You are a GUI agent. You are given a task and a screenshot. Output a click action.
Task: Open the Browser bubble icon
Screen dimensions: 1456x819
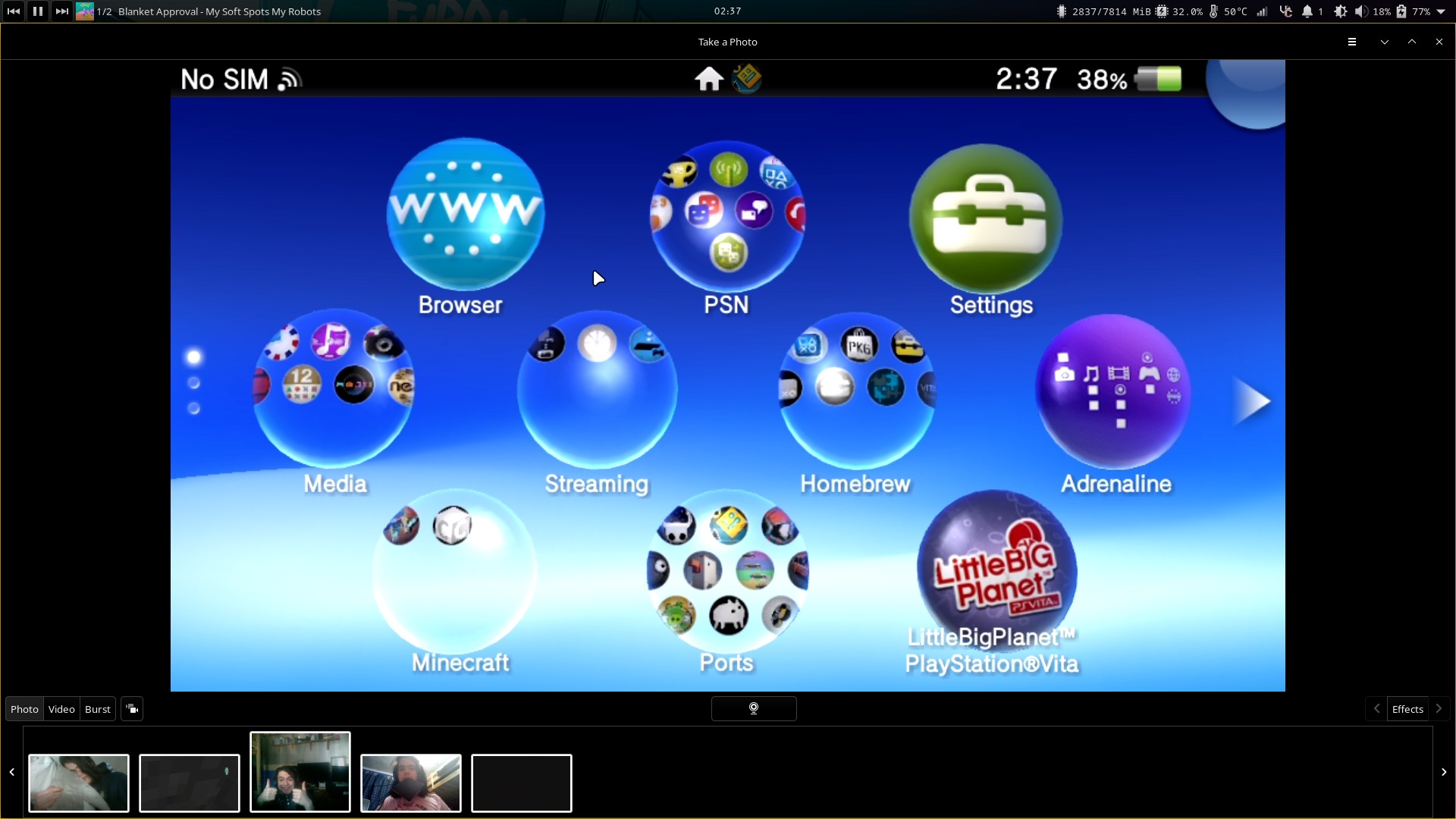click(464, 214)
